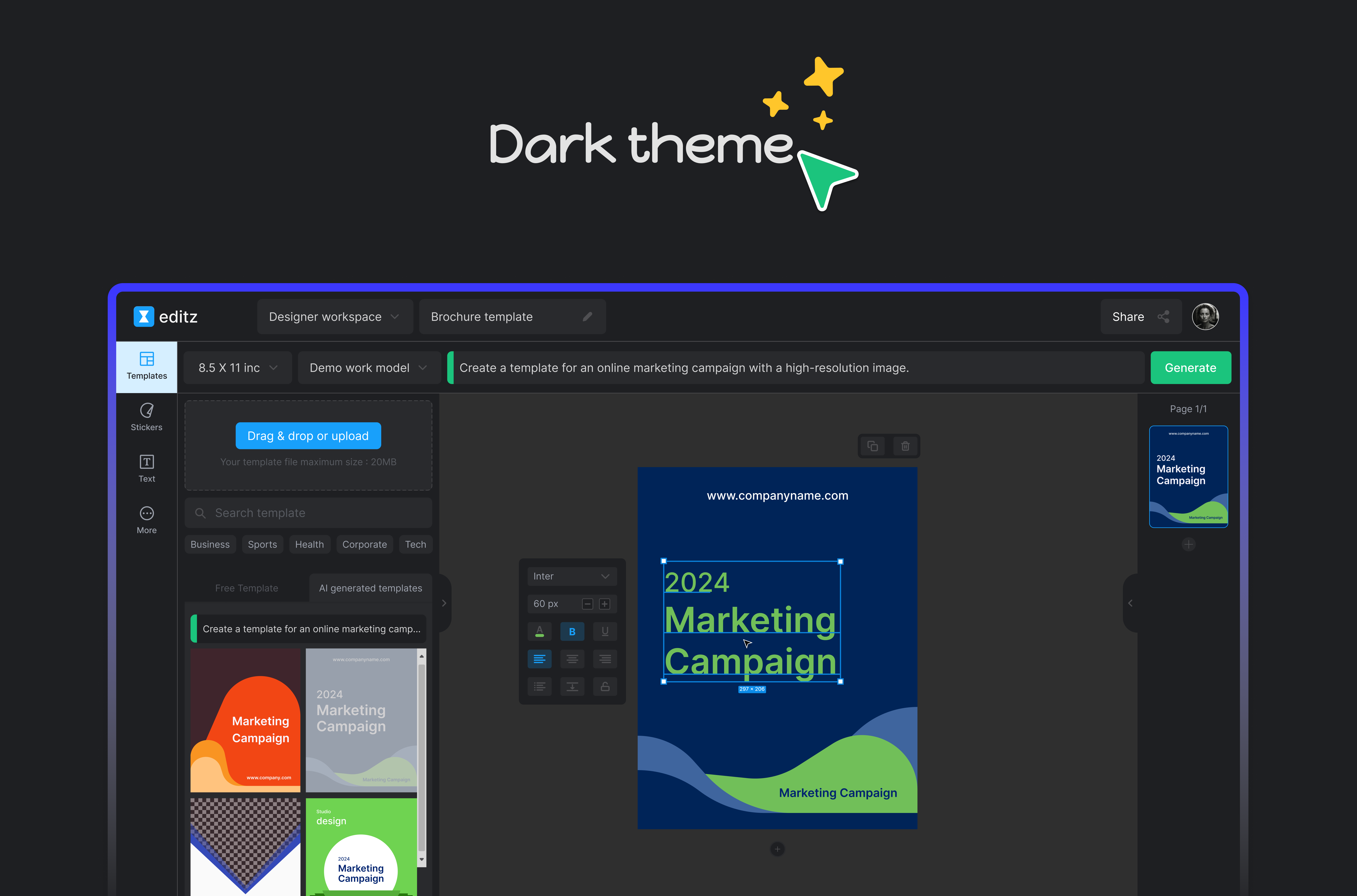Edit the Brochure template name pencil icon

[587, 317]
